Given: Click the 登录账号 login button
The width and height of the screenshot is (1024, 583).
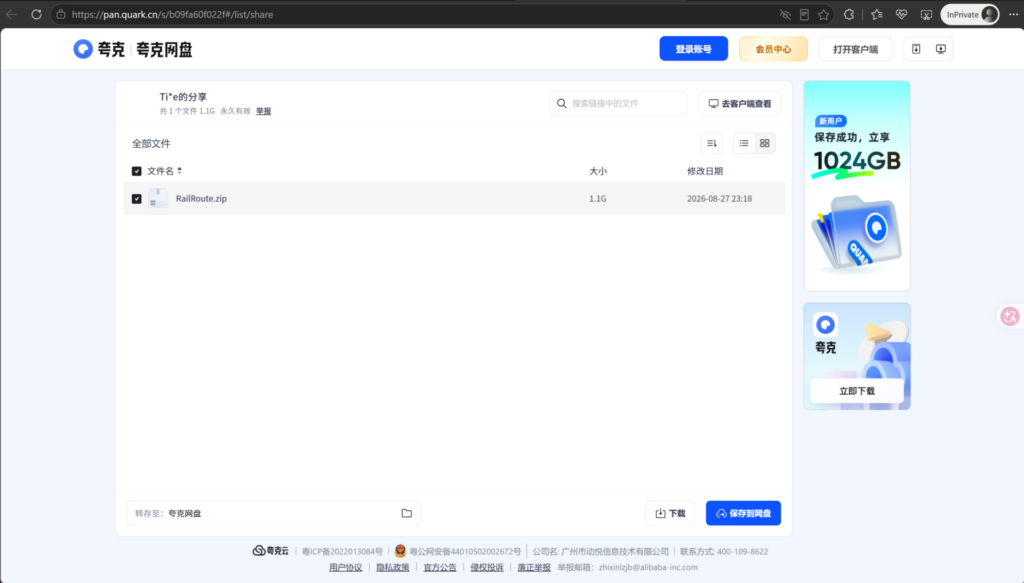Looking at the screenshot, I should [694, 49].
